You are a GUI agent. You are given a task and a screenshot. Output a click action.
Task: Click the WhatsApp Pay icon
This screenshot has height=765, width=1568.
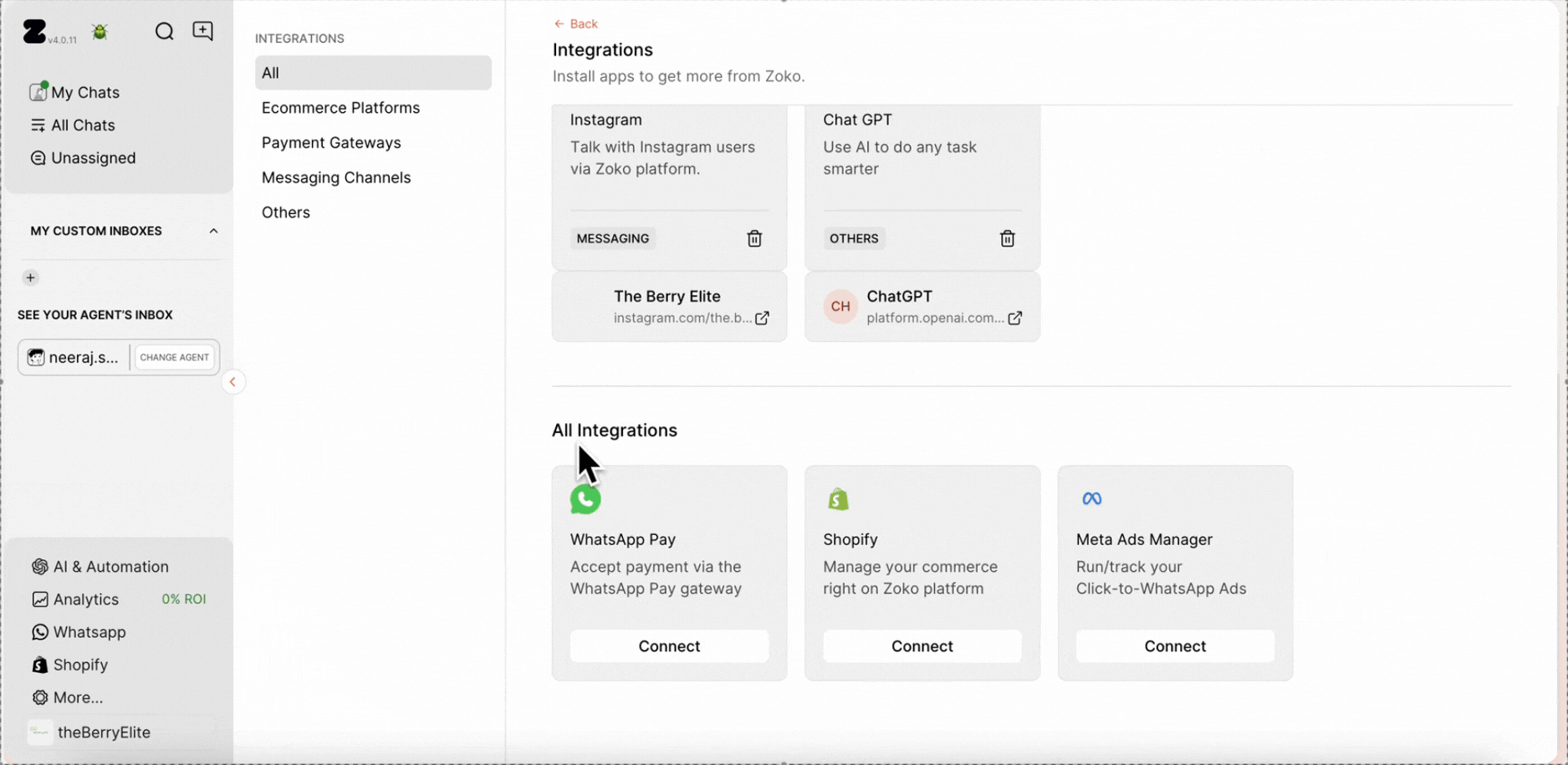(585, 499)
